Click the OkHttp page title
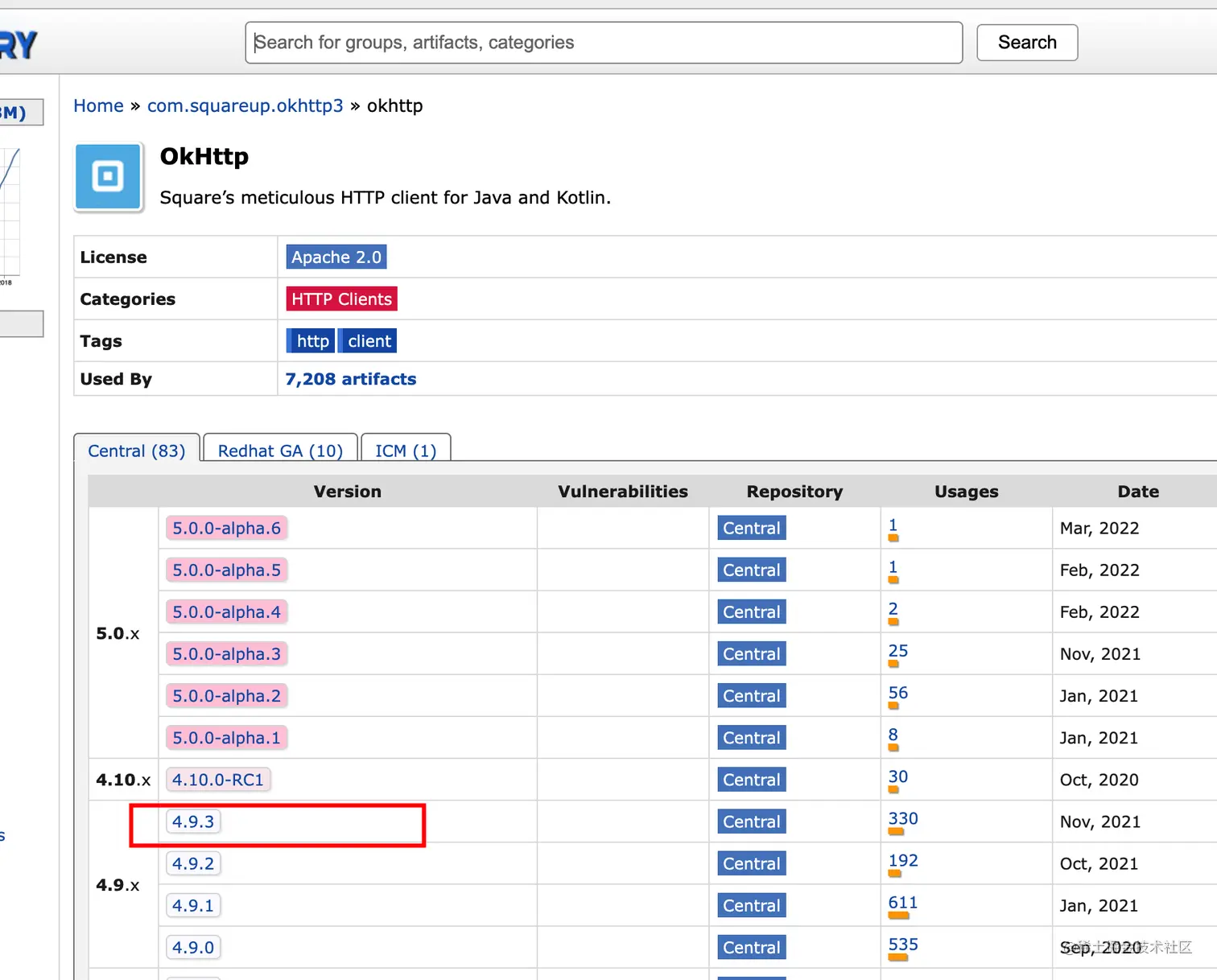 click(204, 156)
